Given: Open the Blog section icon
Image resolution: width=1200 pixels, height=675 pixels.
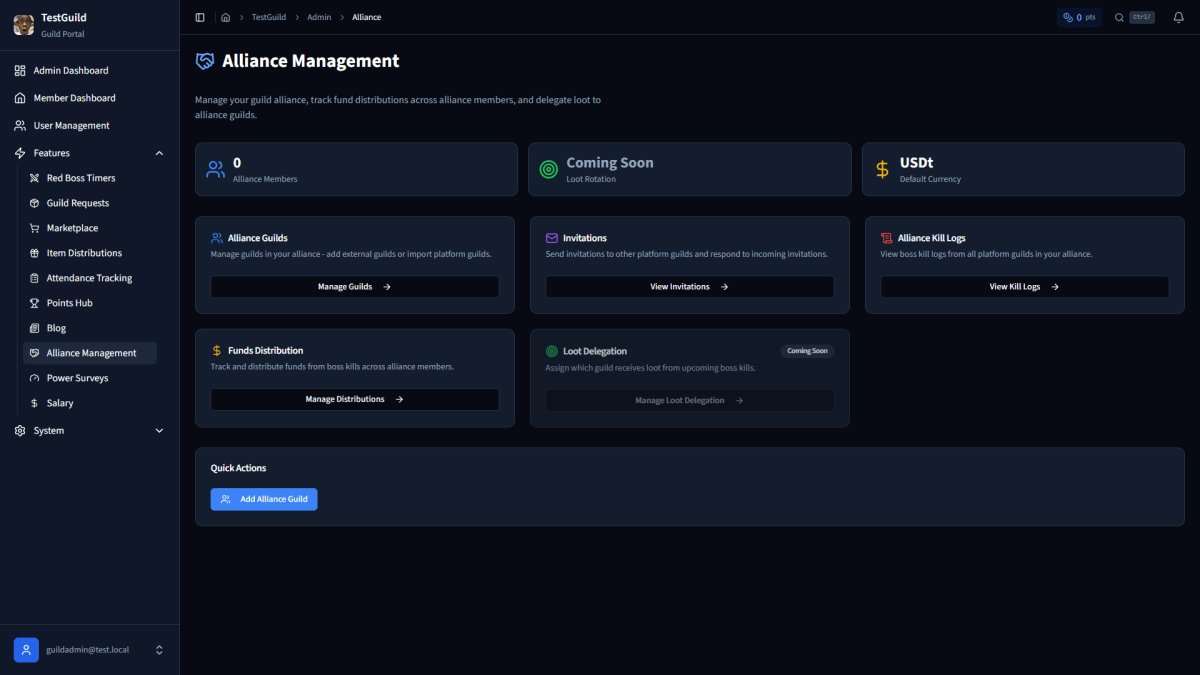Looking at the screenshot, I should click(35, 327).
